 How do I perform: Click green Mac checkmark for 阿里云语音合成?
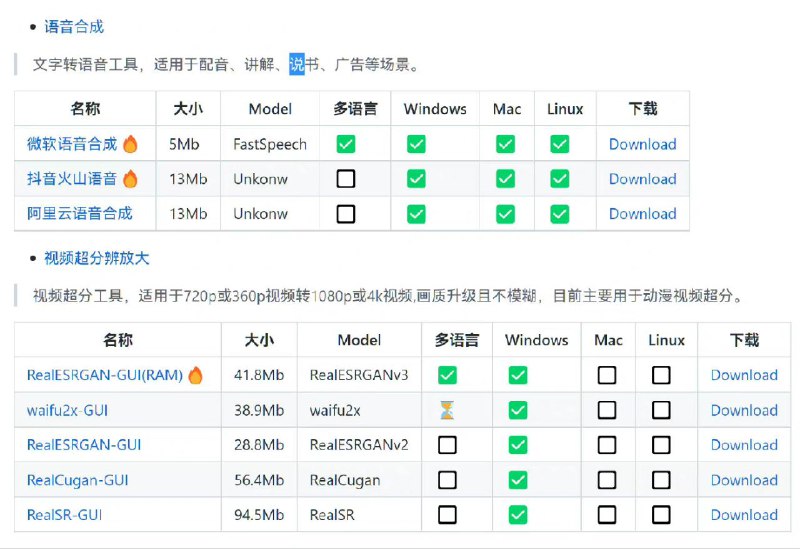(506, 214)
